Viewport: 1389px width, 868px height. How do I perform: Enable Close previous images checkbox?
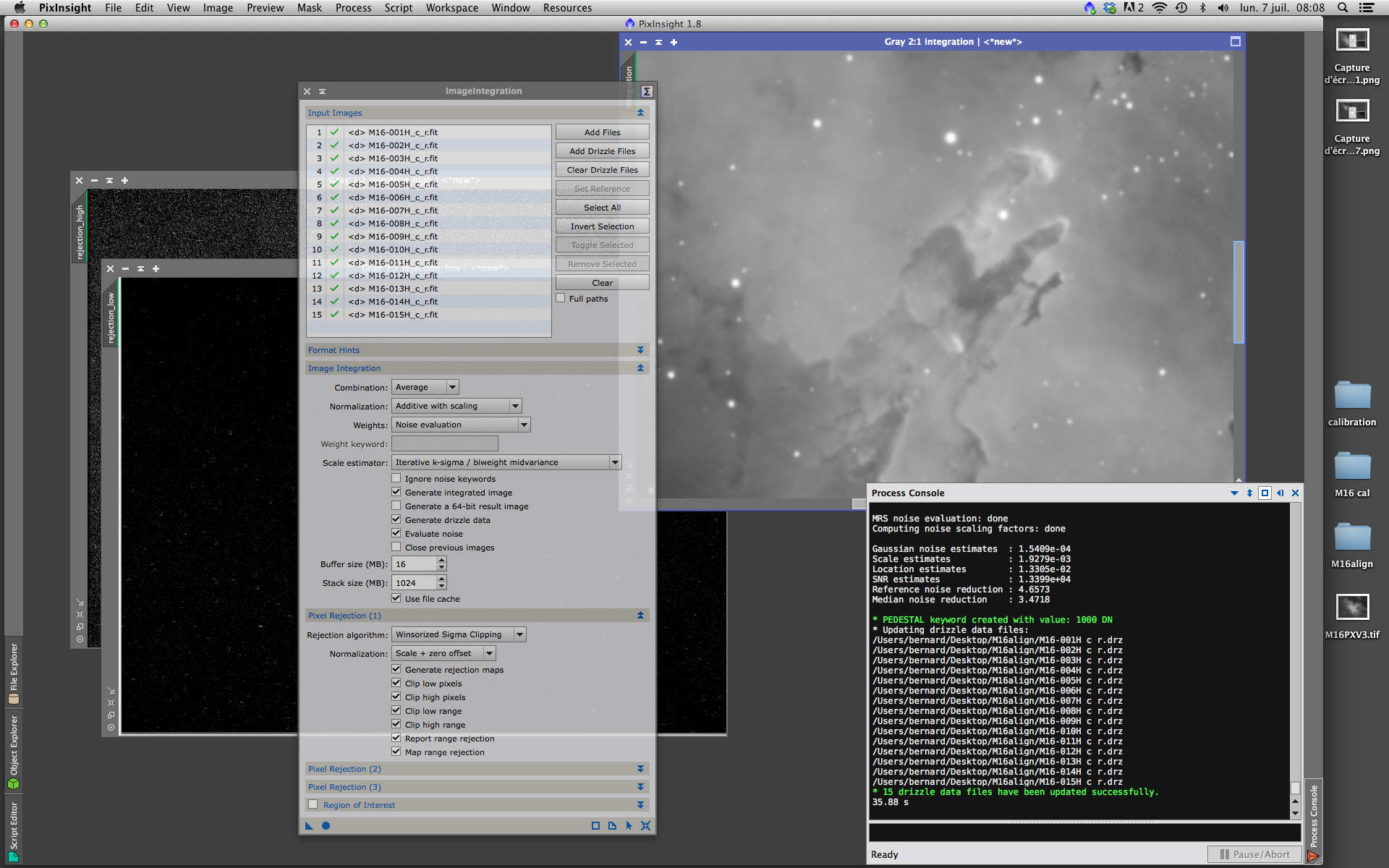tap(396, 547)
